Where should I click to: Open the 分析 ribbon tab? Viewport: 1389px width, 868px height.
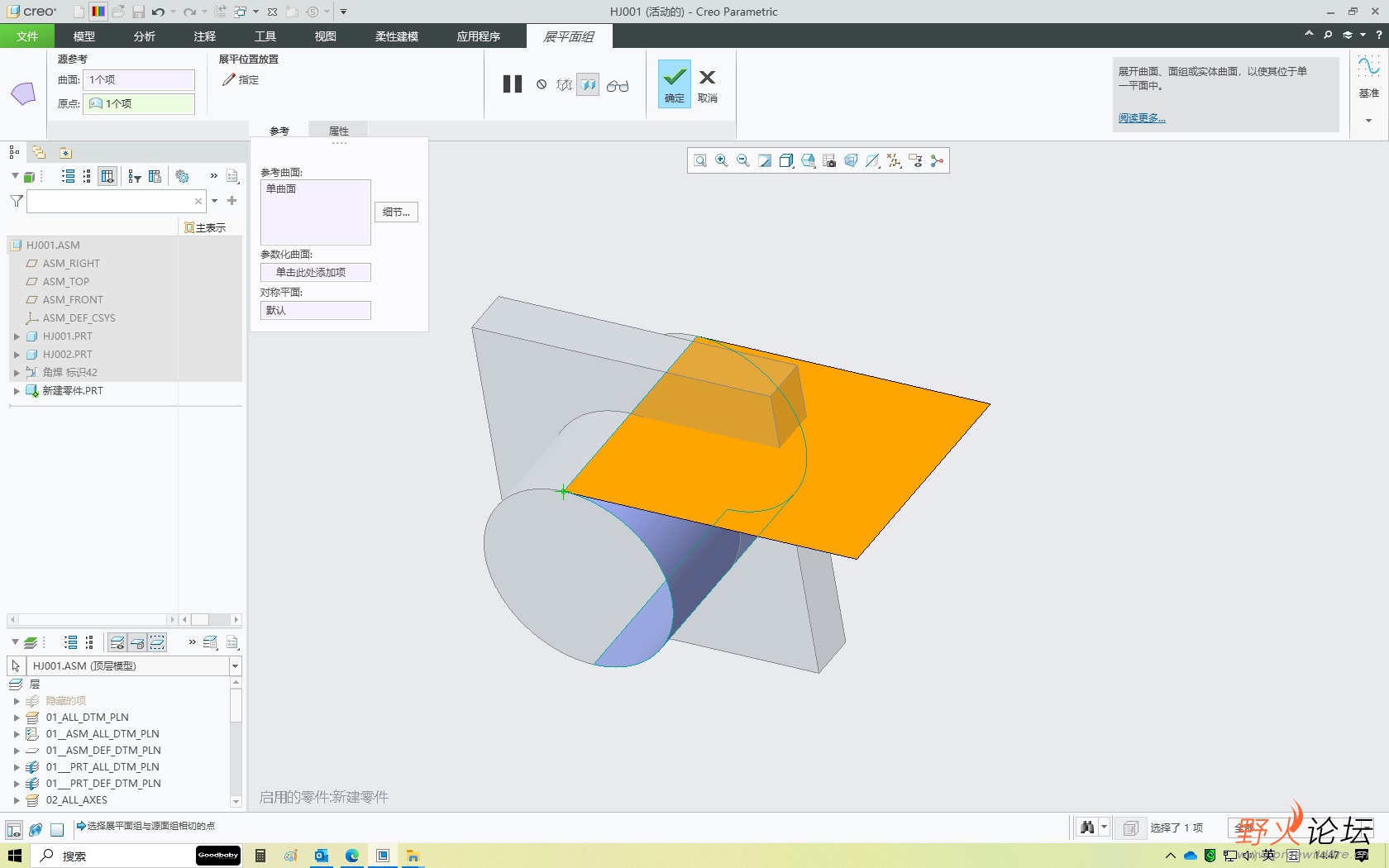[x=144, y=36]
